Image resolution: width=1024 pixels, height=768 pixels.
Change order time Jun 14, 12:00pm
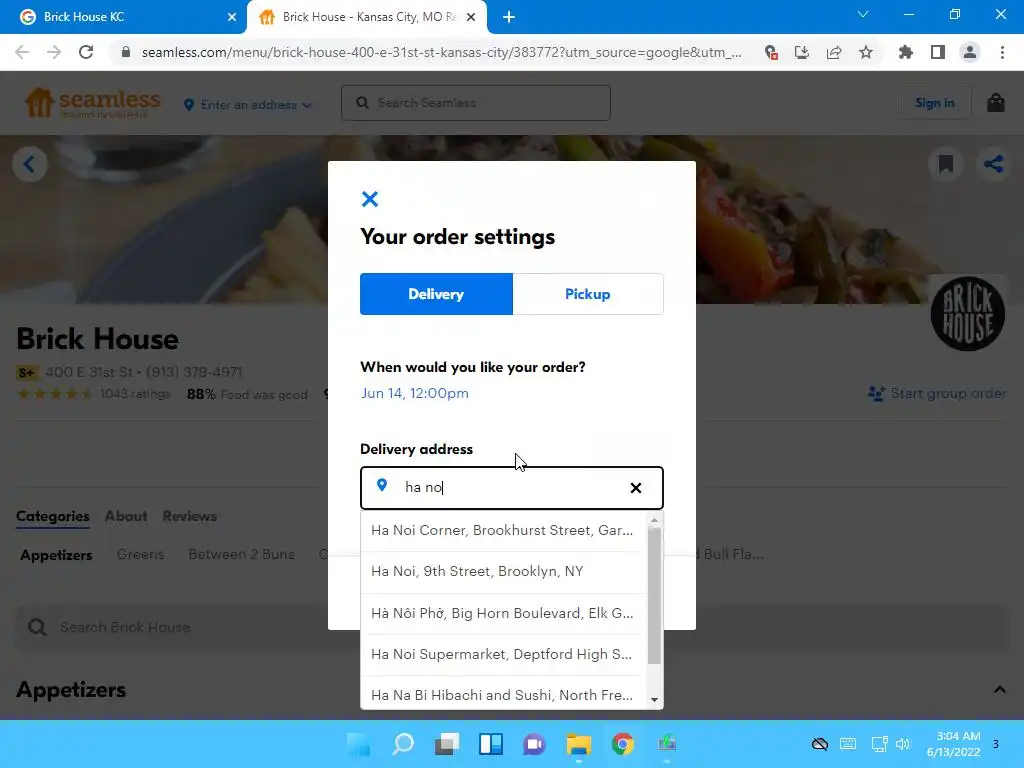coord(415,393)
